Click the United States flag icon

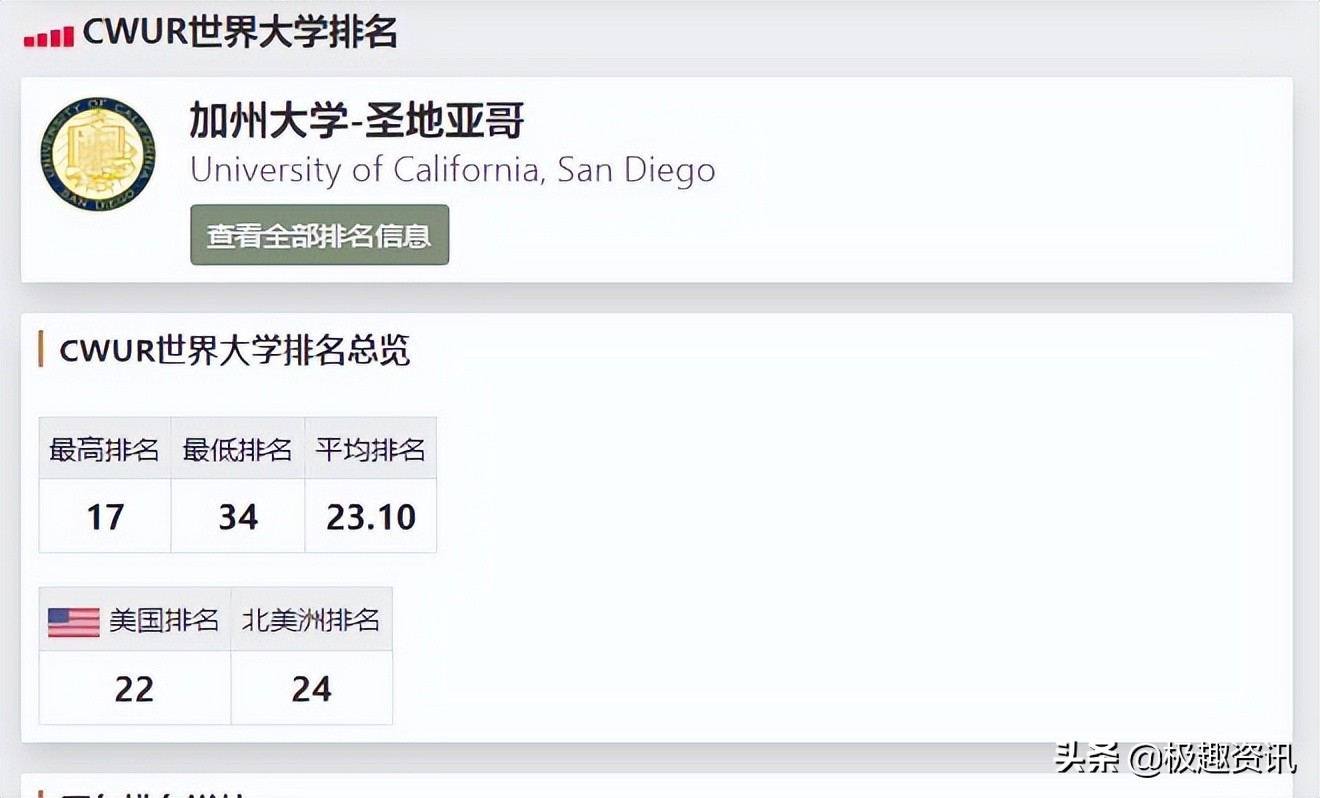[74, 621]
